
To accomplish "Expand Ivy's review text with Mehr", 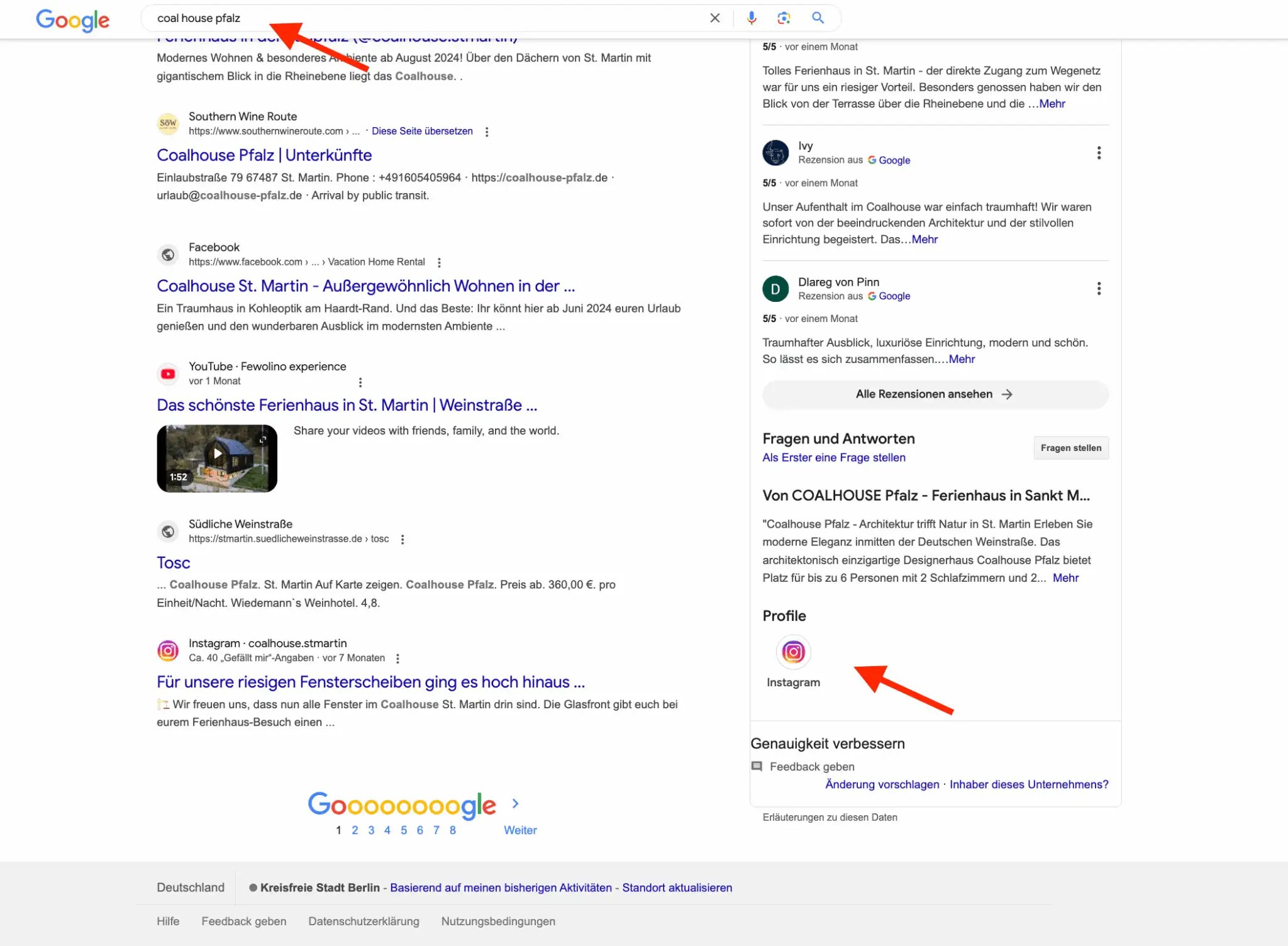I will pos(924,240).
